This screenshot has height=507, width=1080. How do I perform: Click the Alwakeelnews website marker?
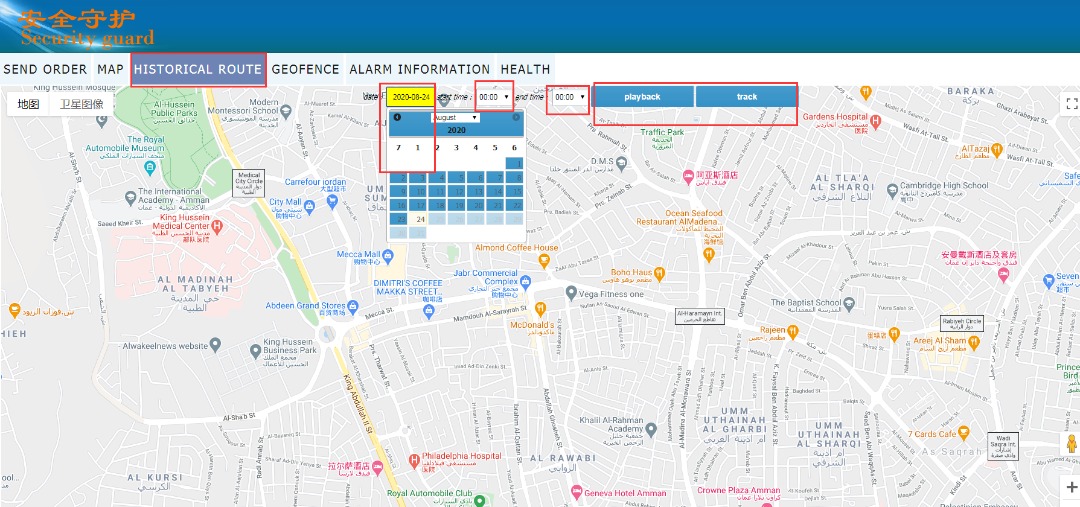click(x=215, y=344)
